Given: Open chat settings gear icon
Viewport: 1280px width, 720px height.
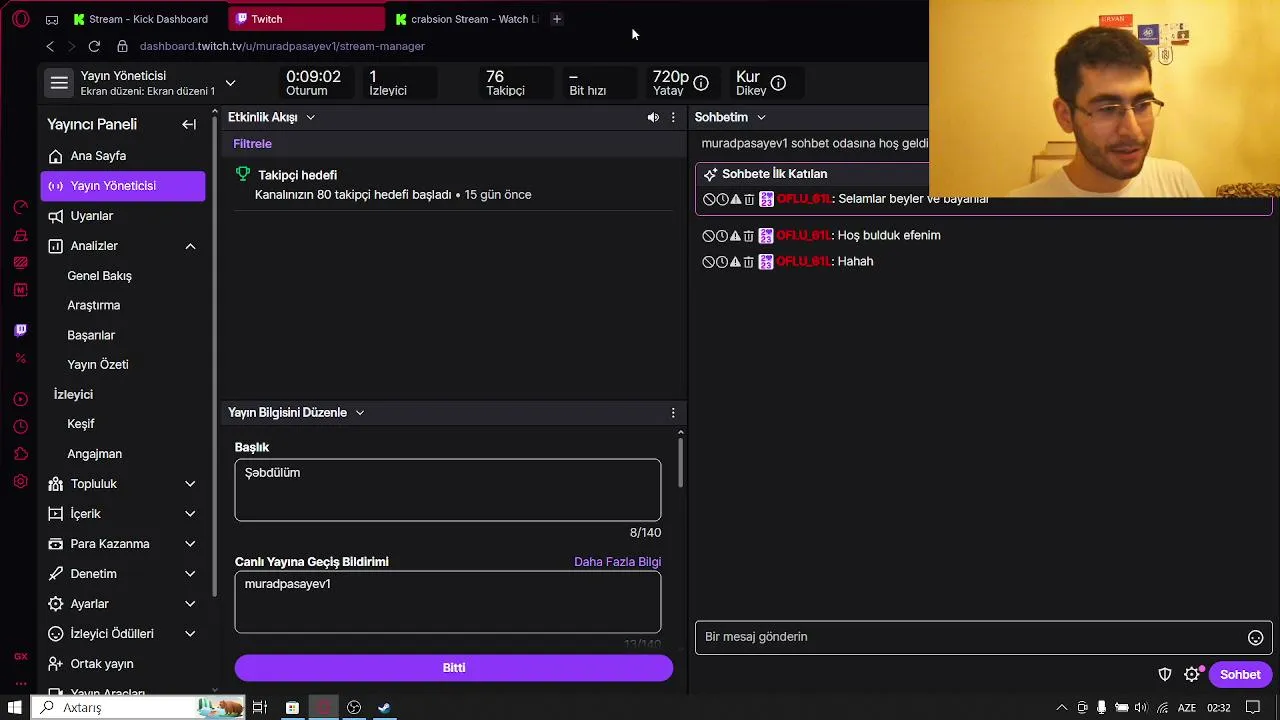Looking at the screenshot, I should click(x=1192, y=675).
